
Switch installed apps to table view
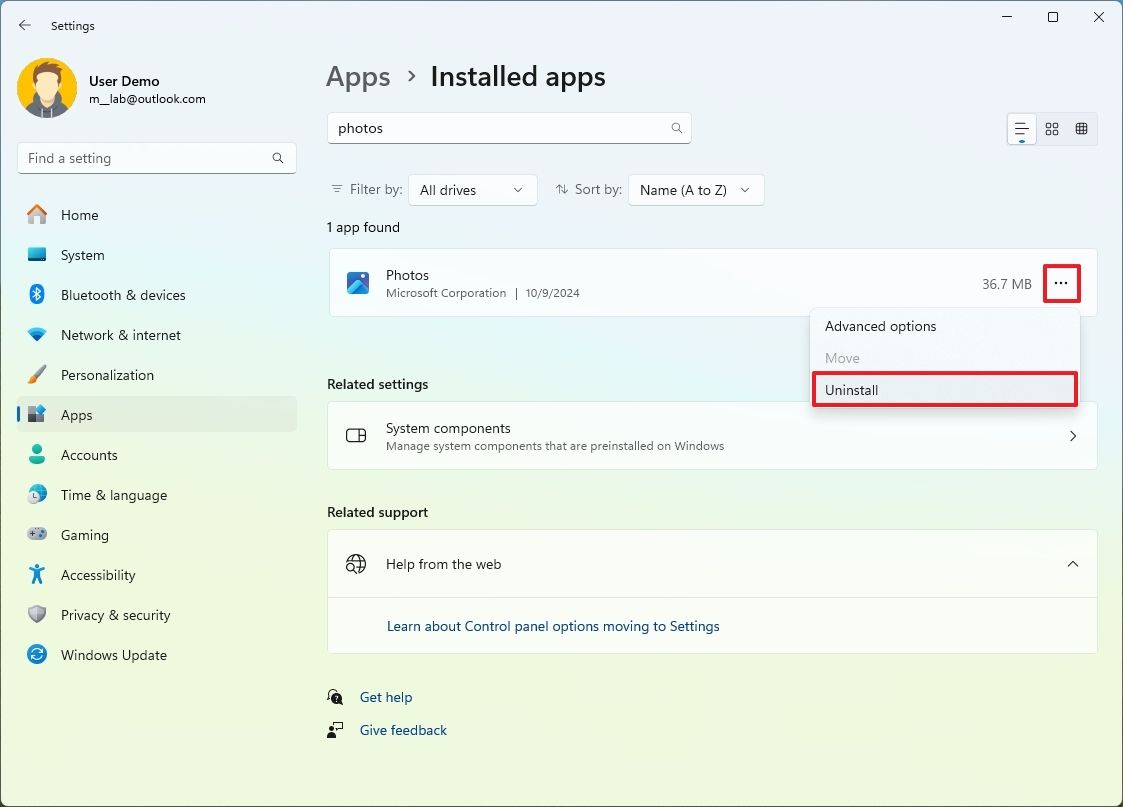point(1081,128)
